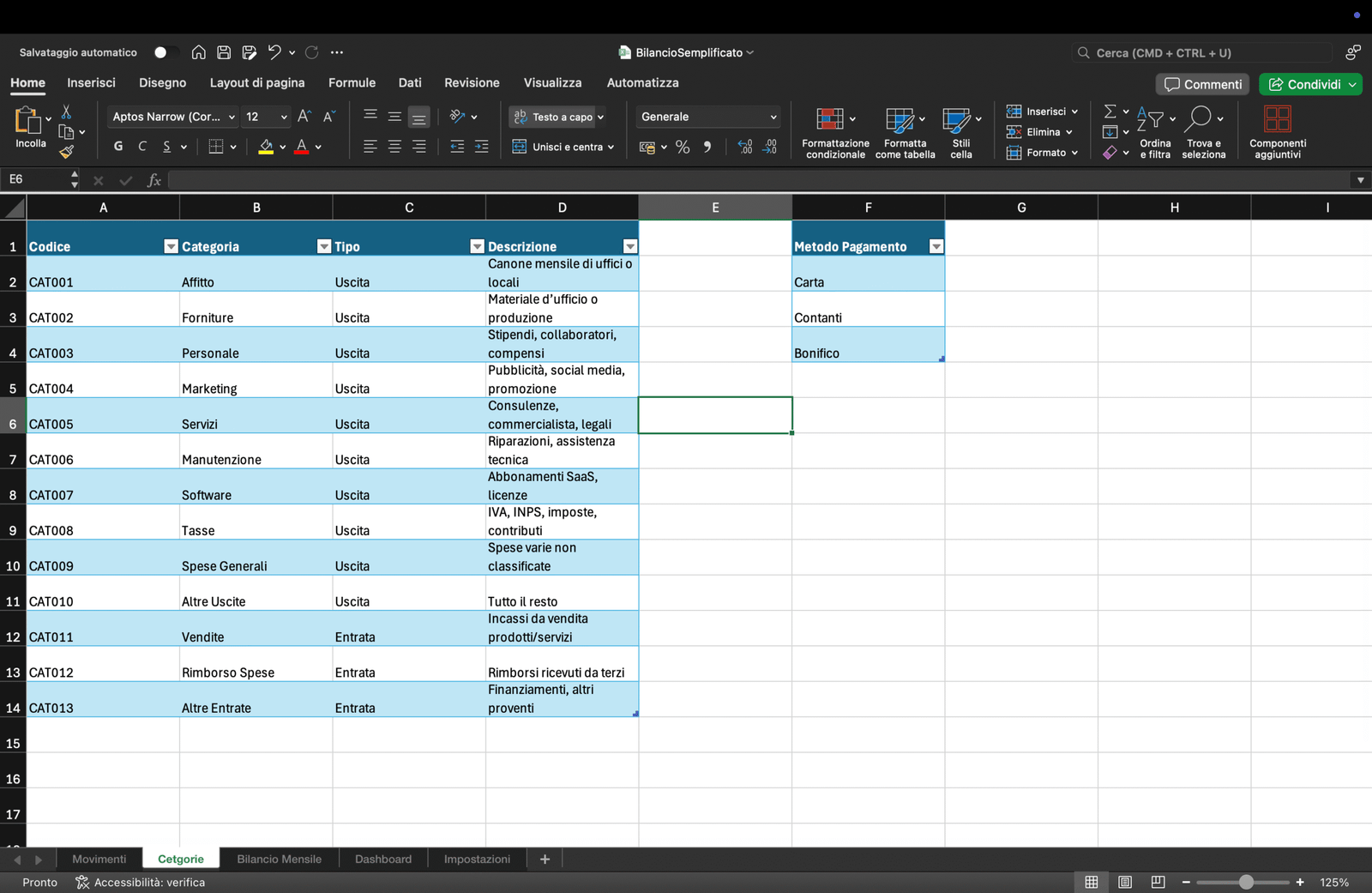Toggle Testo a capo wrapping
1372x893 pixels.
pos(557,117)
